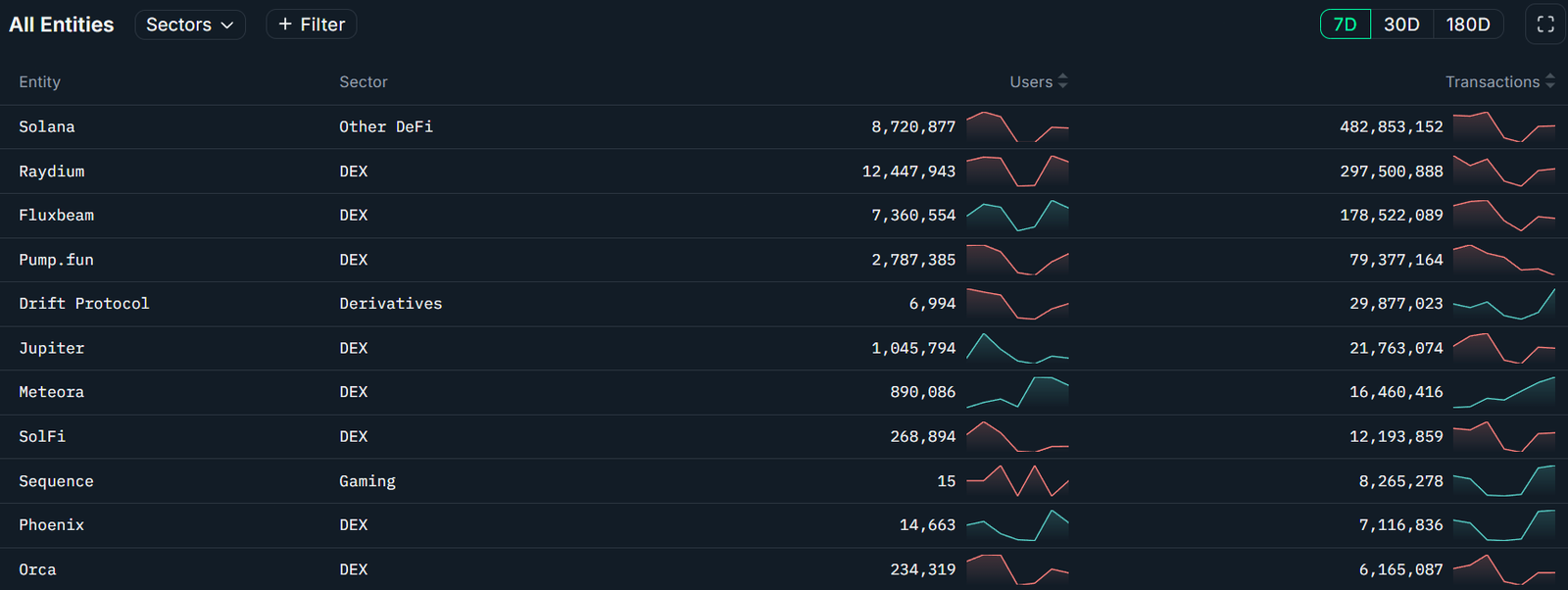Click the Meteora transactions sparkline chart
The width and height of the screenshot is (1568, 590).
[x=1503, y=392]
